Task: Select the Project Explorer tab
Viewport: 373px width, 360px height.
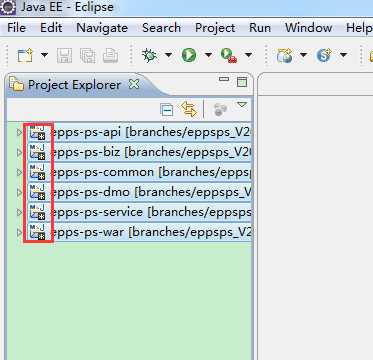Action: (74, 85)
